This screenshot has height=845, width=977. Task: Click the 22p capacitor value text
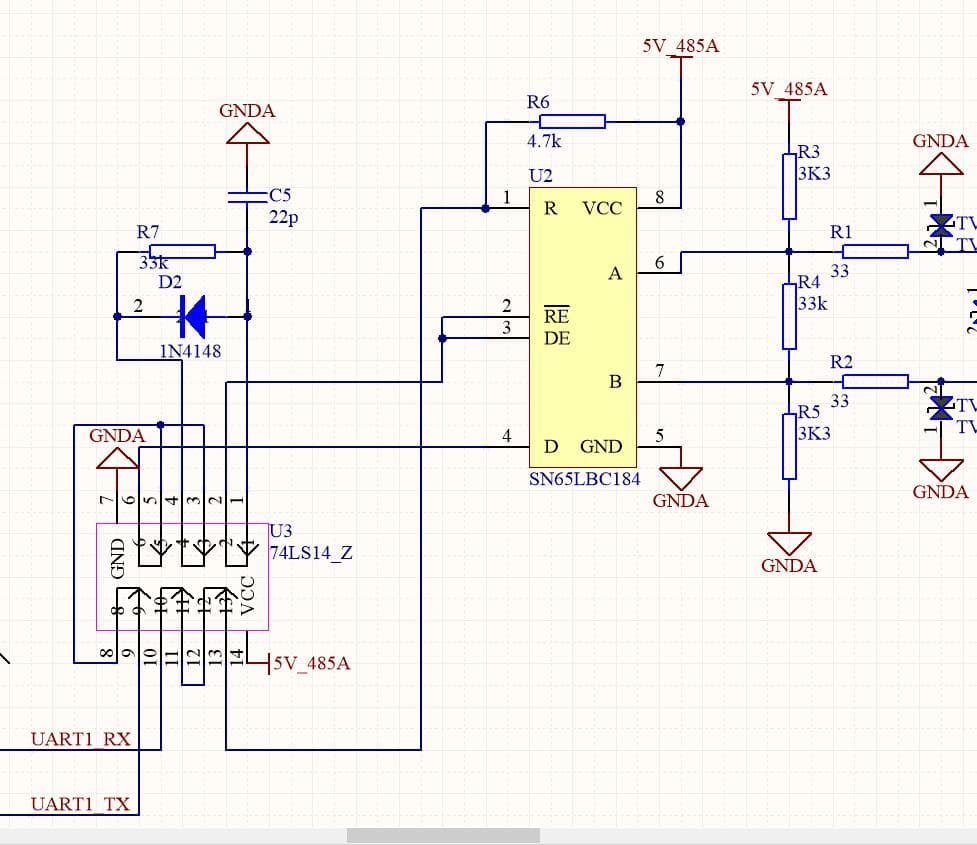pos(284,217)
